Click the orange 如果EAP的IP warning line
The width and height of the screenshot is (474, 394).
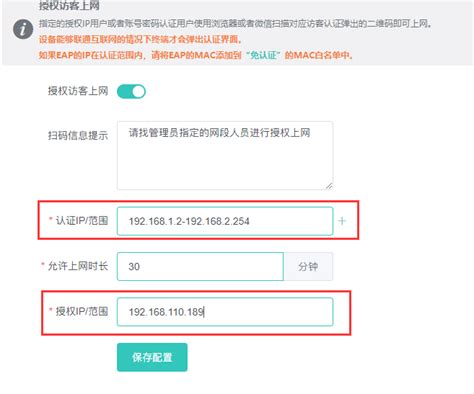point(196,55)
